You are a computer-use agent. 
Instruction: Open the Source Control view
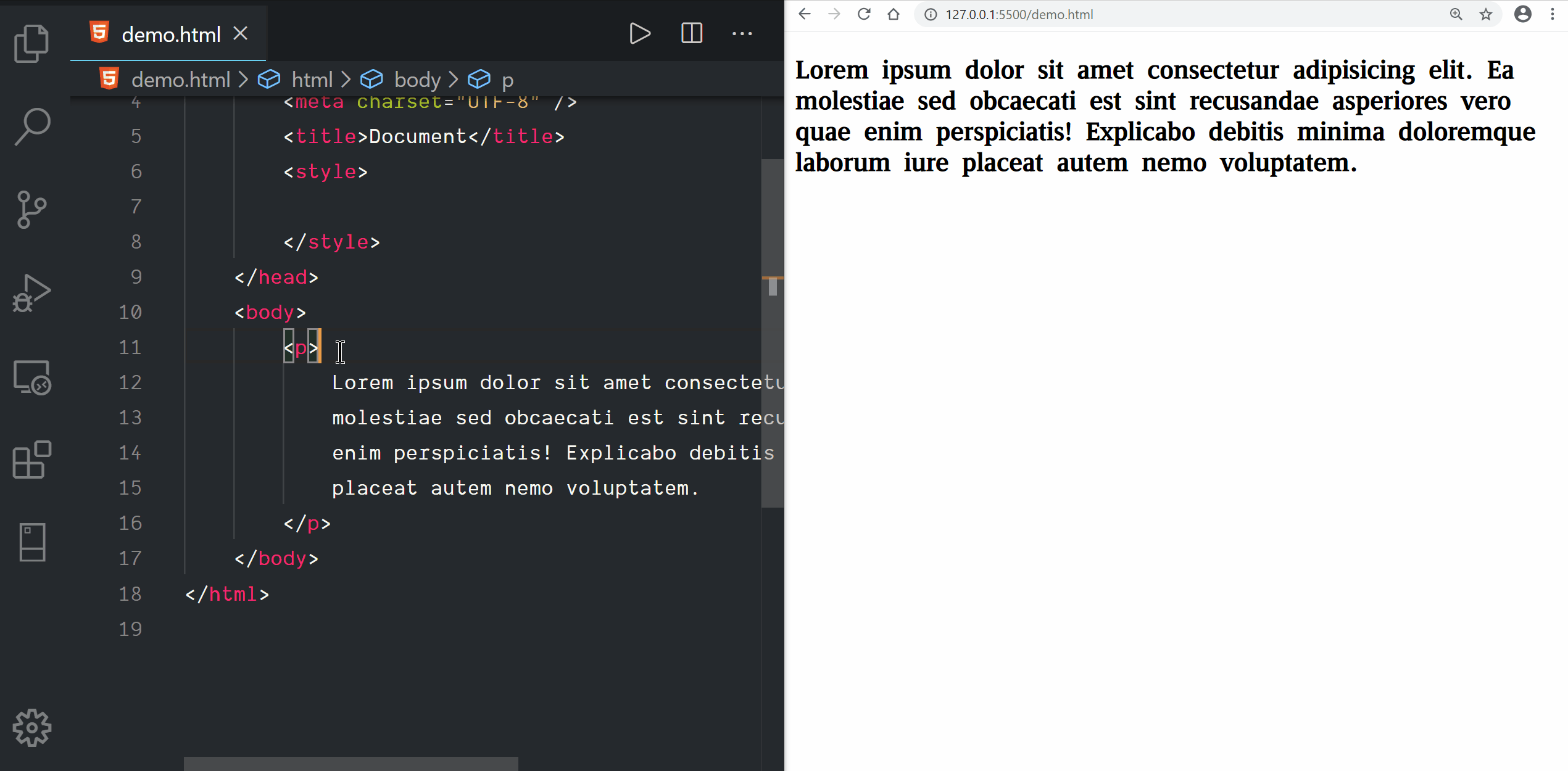pos(31,210)
